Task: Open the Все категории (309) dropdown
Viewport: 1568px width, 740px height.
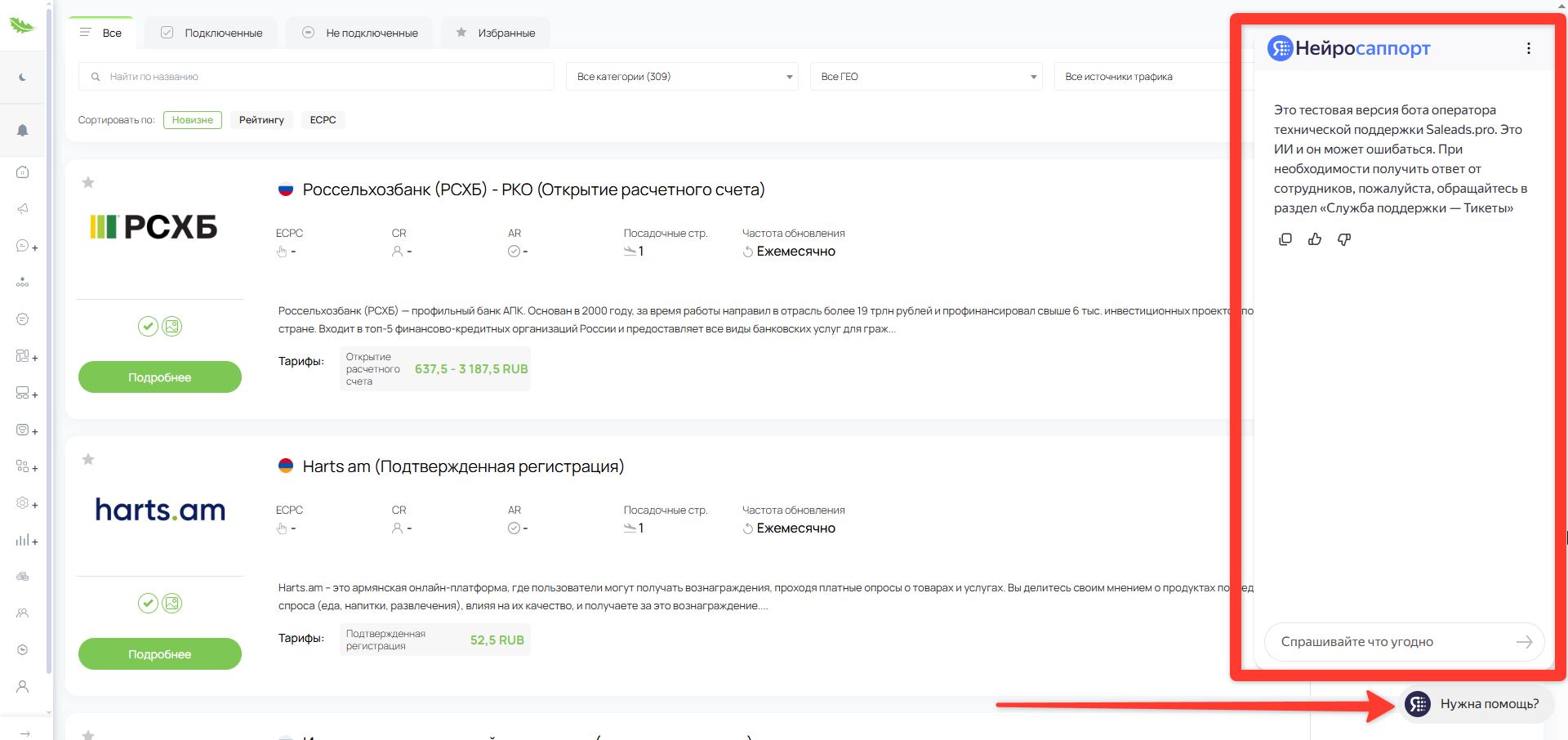Action: tap(682, 77)
